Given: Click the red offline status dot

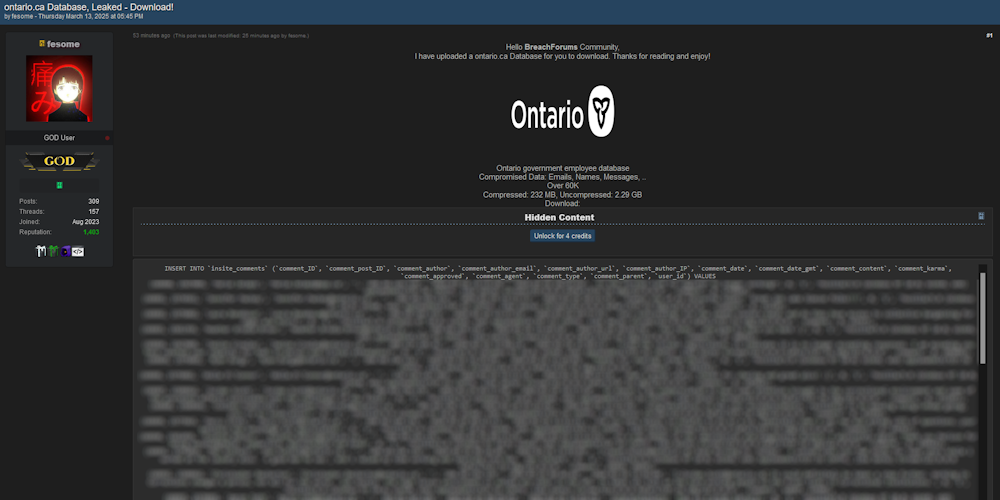Looking at the screenshot, I should [107, 138].
